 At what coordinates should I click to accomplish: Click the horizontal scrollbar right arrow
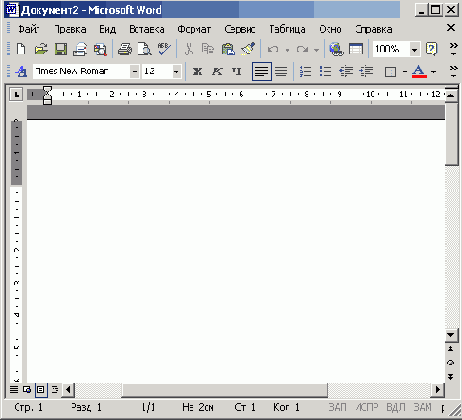(x=437, y=389)
